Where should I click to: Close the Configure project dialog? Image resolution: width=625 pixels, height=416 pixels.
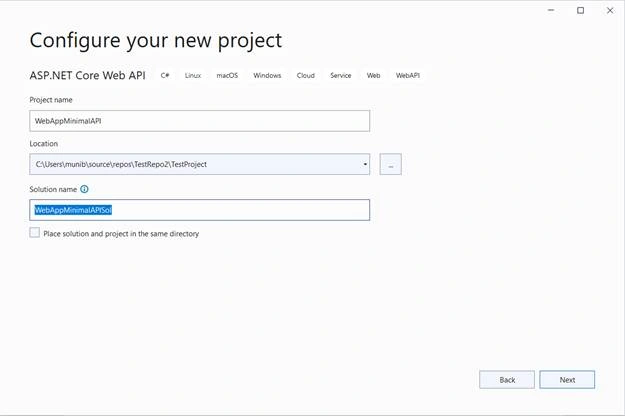[x=610, y=10]
